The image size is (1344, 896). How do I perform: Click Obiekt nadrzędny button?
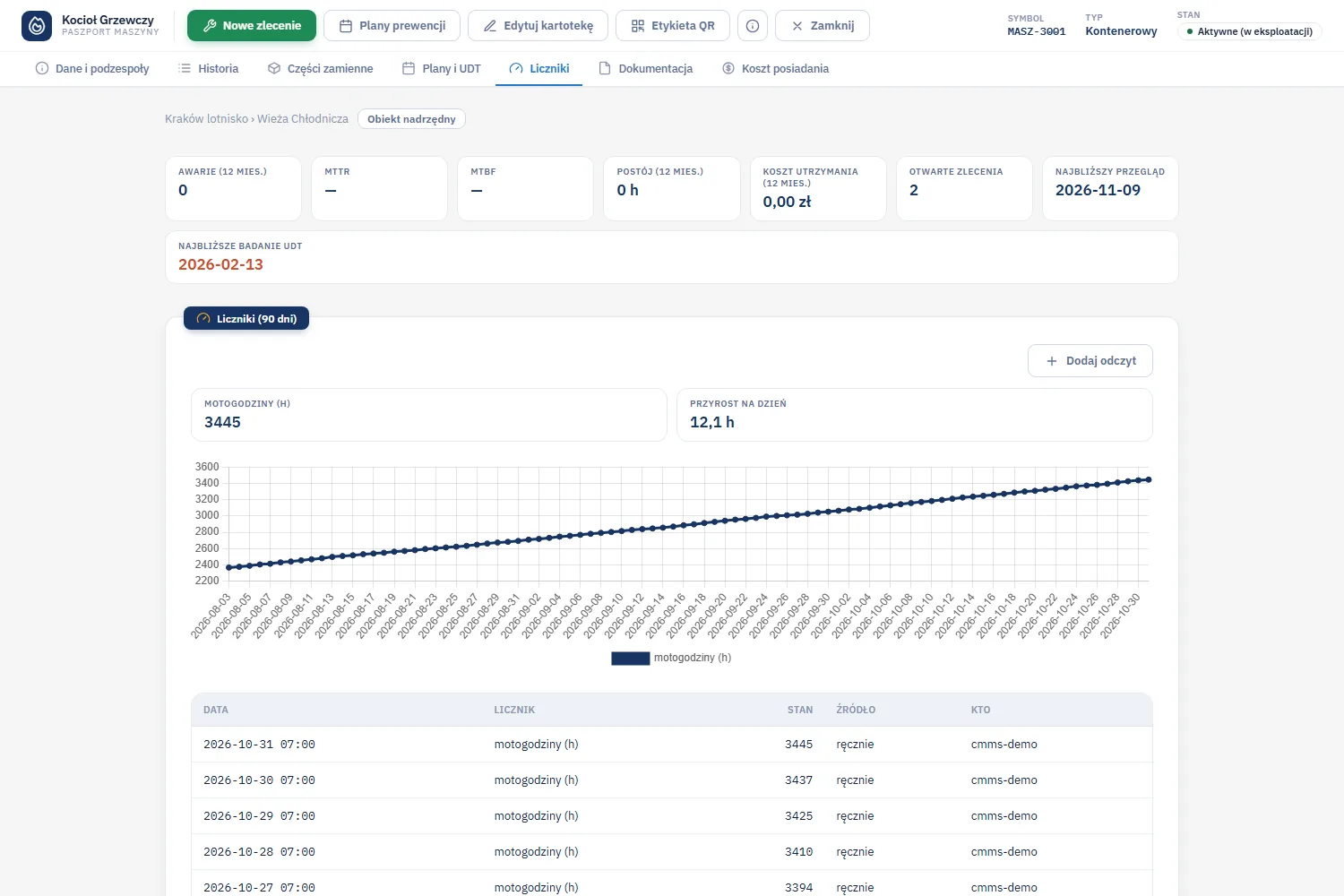(411, 119)
